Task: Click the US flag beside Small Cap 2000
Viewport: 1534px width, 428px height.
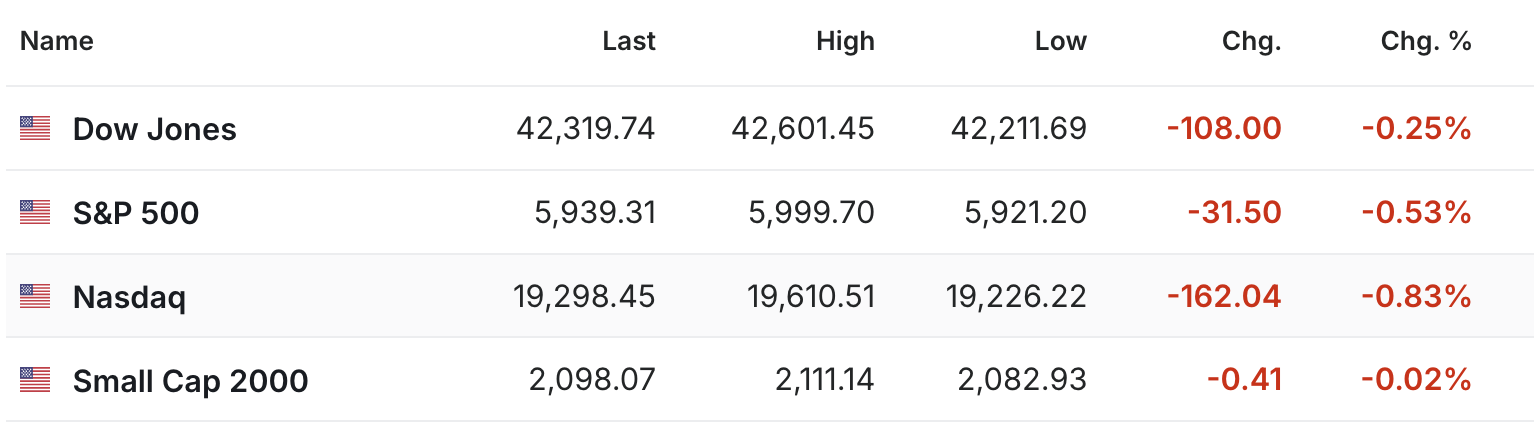Action: click(35, 380)
